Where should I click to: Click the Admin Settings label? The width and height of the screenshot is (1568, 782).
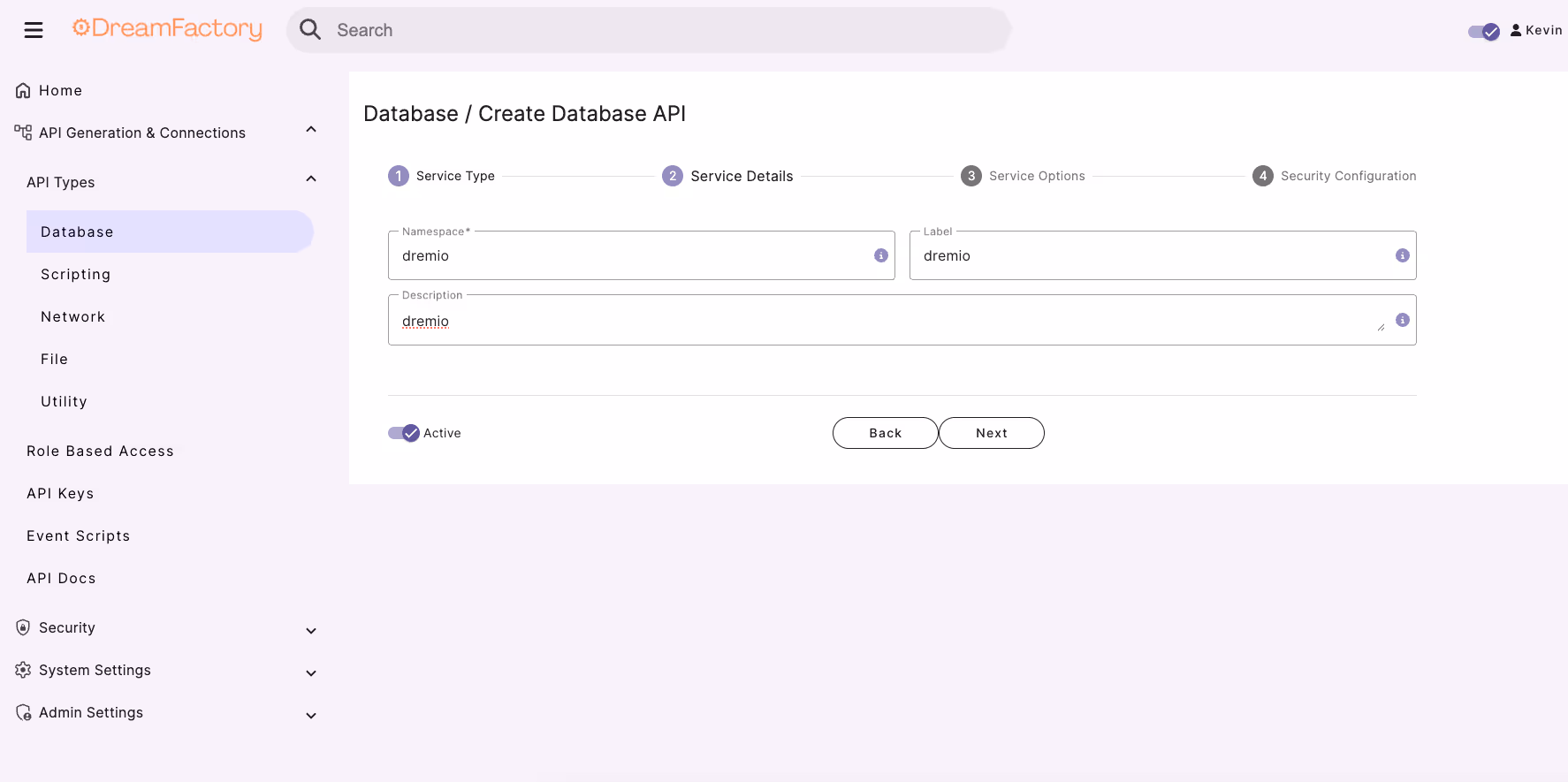pyautogui.click(x=91, y=712)
